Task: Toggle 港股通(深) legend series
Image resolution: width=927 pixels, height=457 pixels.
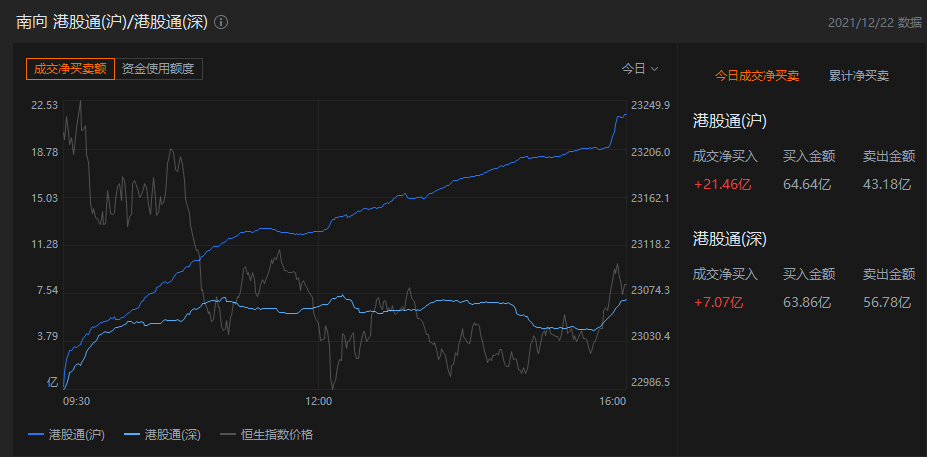Action: pyautogui.click(x=163, y=435)
